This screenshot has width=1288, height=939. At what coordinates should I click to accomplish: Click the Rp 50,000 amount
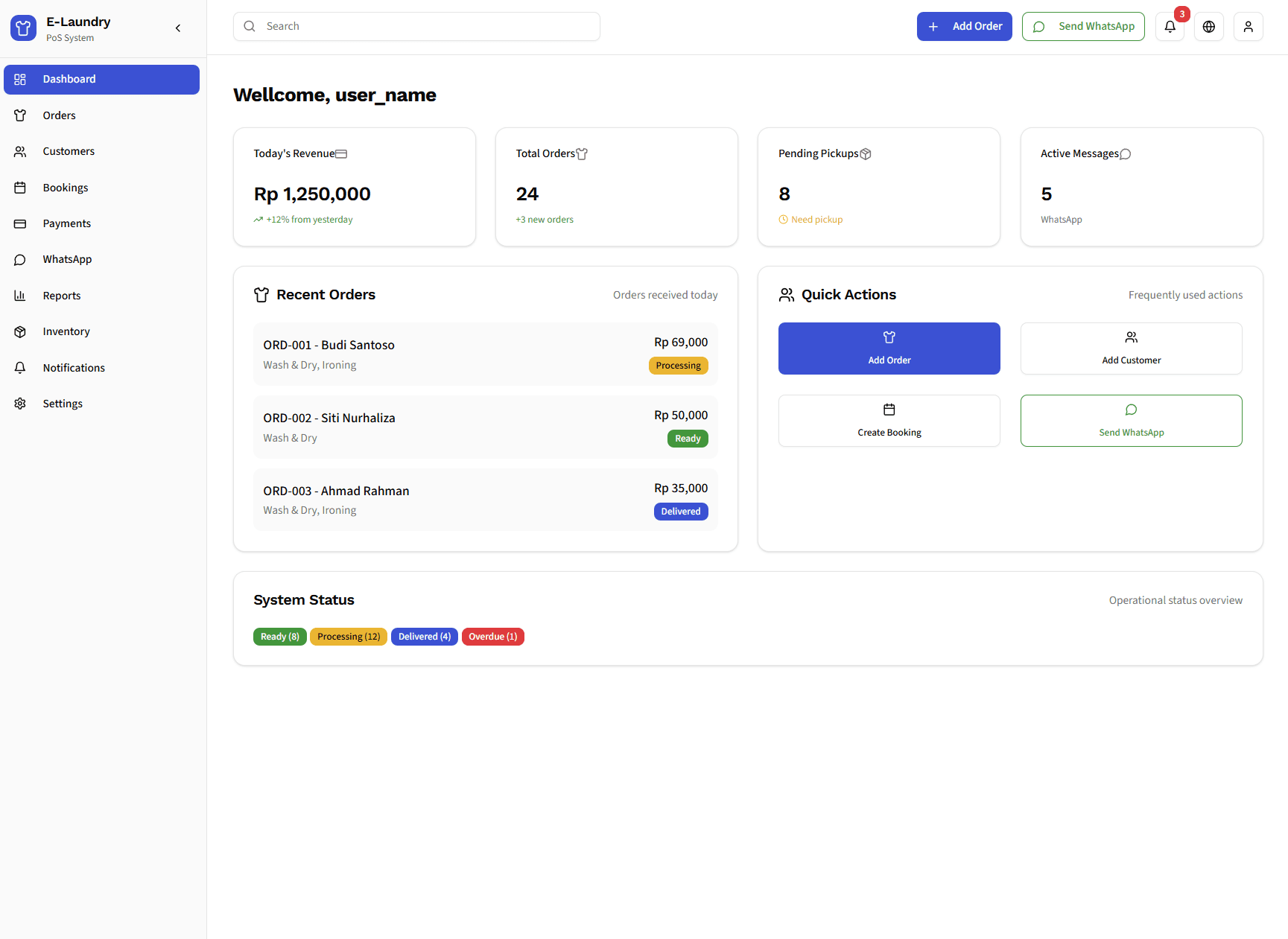[x=681, y=416]
